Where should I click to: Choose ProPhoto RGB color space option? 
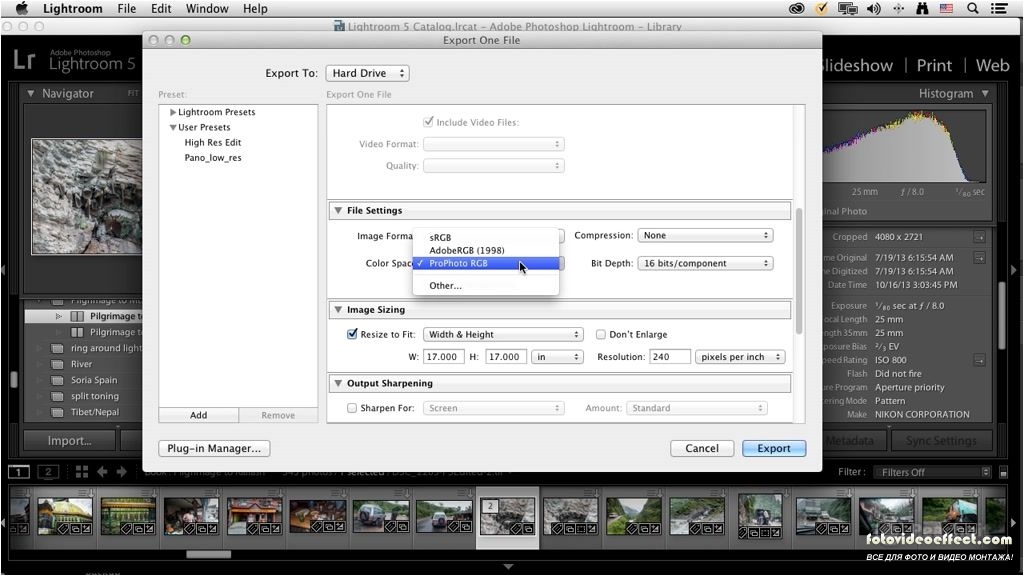(486, 263)
